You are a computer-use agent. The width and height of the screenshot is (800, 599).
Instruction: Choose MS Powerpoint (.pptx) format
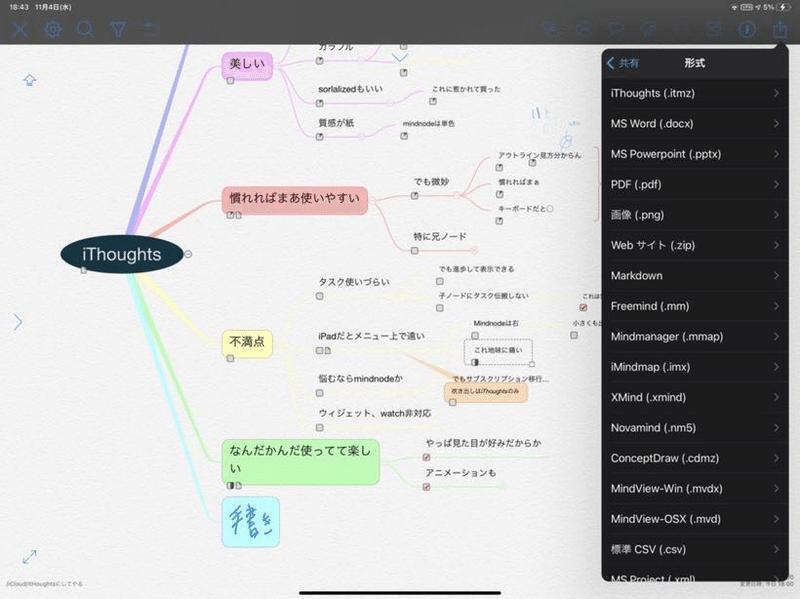click(x=695, y=154)
